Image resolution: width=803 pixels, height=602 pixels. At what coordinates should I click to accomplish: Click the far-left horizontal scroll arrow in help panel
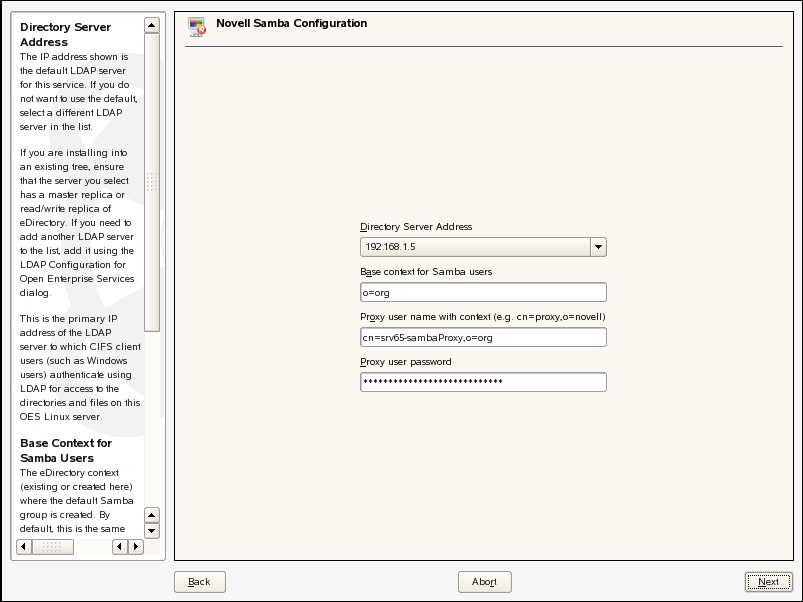(24, 547)
